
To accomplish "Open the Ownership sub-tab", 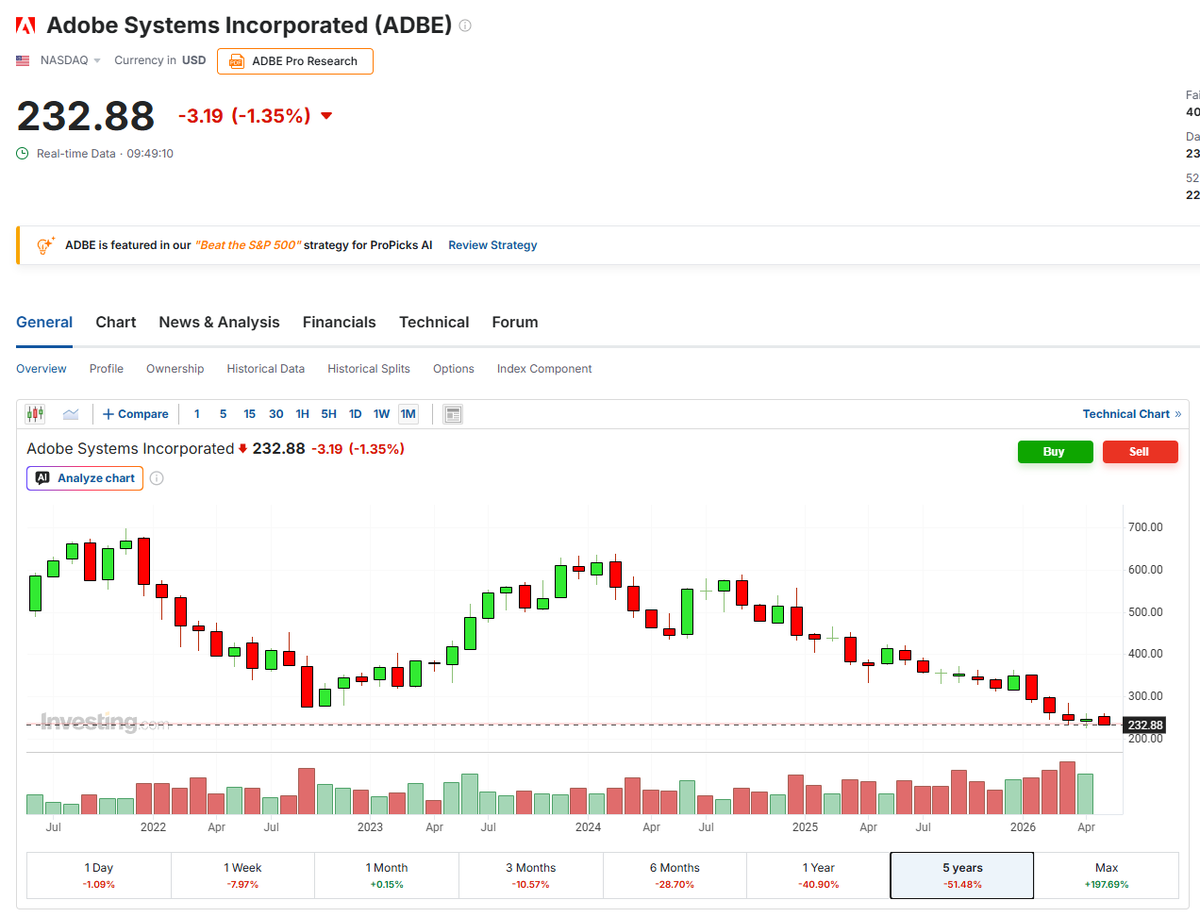I will click(175, 369).
